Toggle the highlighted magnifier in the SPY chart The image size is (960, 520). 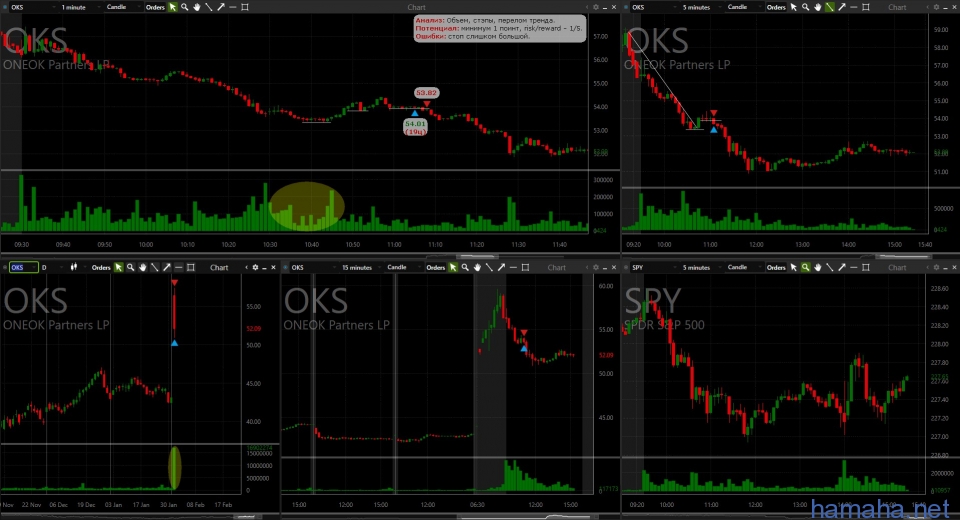[805, 268]
